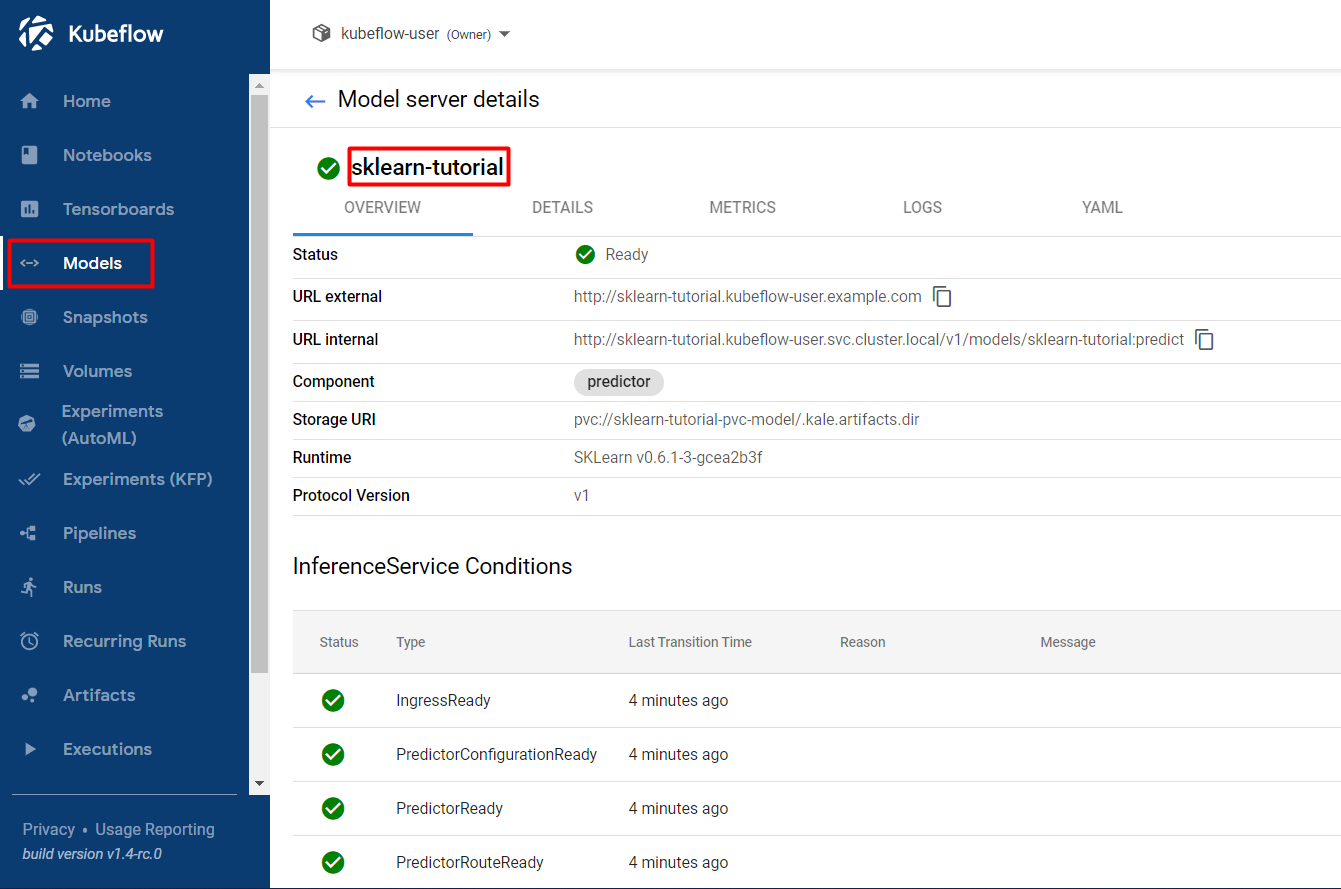1341x889 pixels.
Task: Switch to the DETAILS tab
Action: click(562, 208)
